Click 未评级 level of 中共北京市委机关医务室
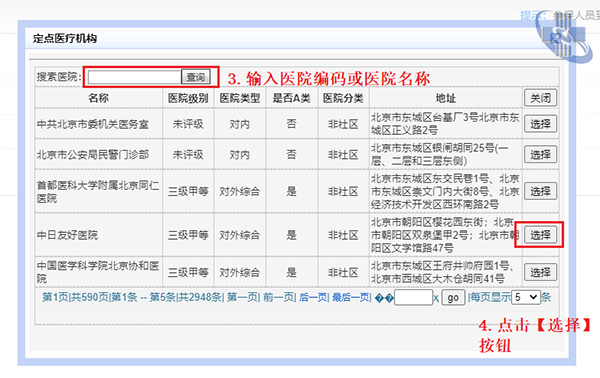This screenshot has height=378, width=600. tap(188, 124)
